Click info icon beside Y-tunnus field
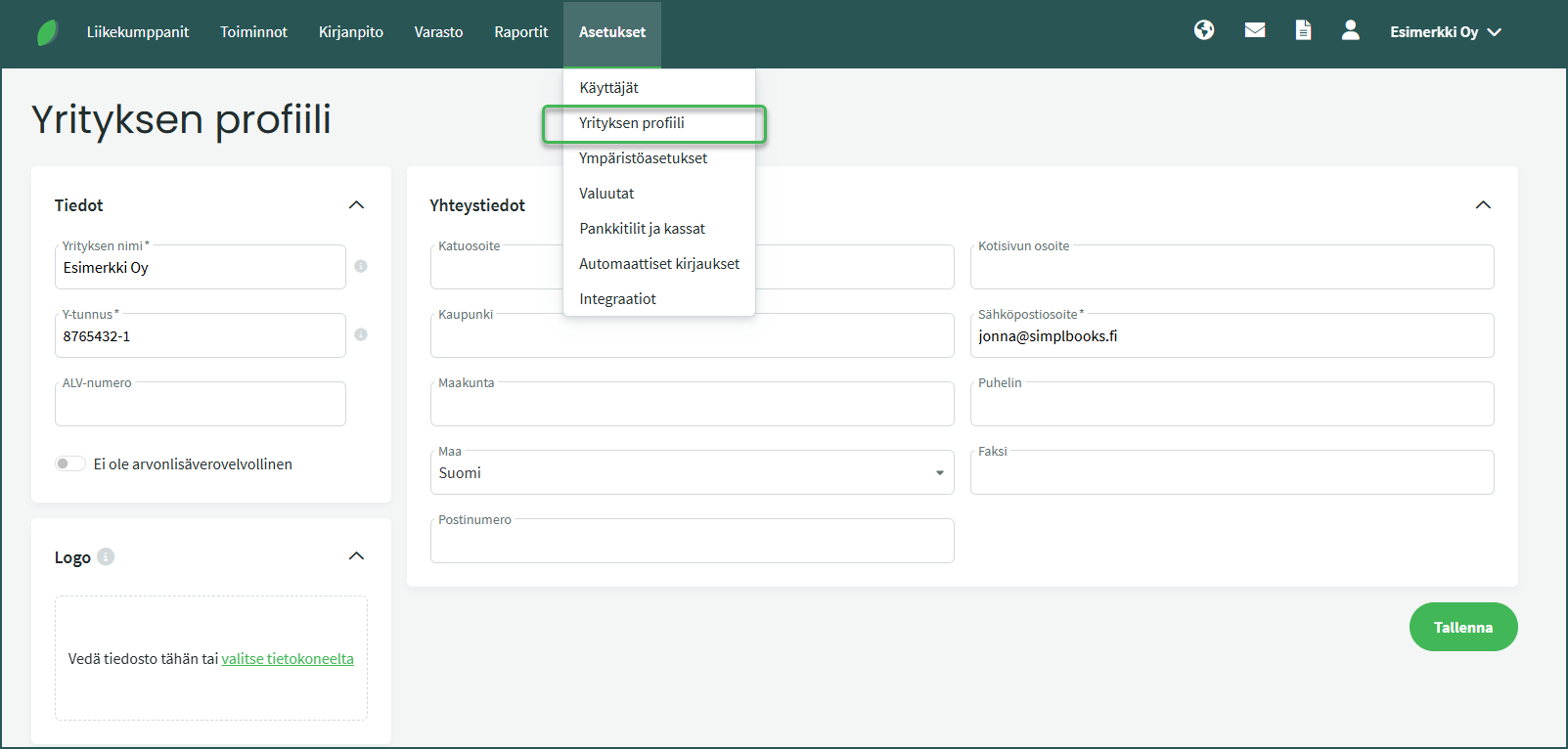Viewport: 1568px width, 749px height. 361,334
